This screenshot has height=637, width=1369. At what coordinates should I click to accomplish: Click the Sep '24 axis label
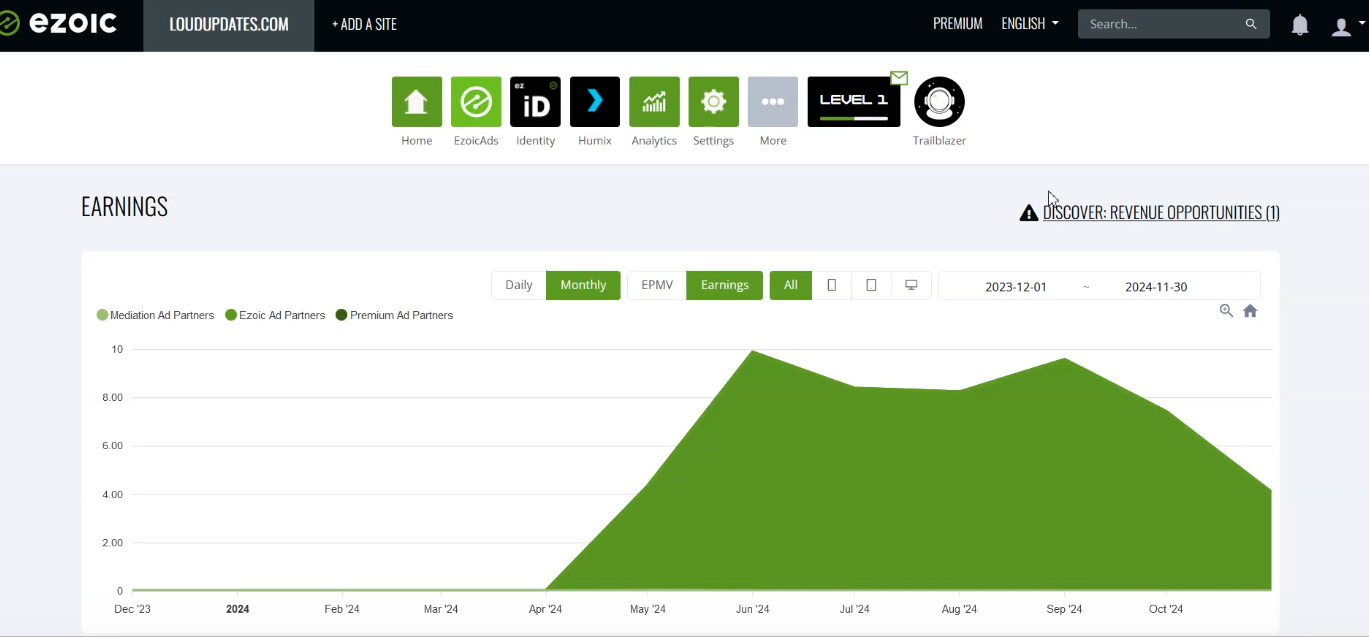pyautogui.click(x=1064, y=609)
